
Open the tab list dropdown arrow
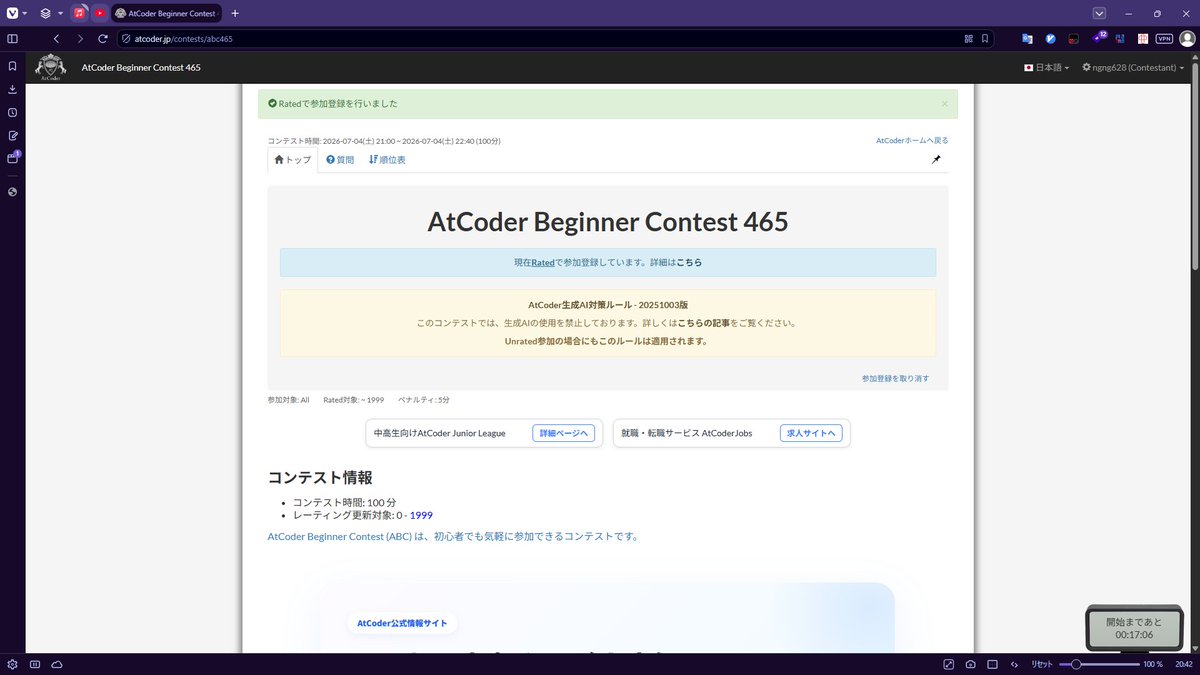pos(1099,14)
